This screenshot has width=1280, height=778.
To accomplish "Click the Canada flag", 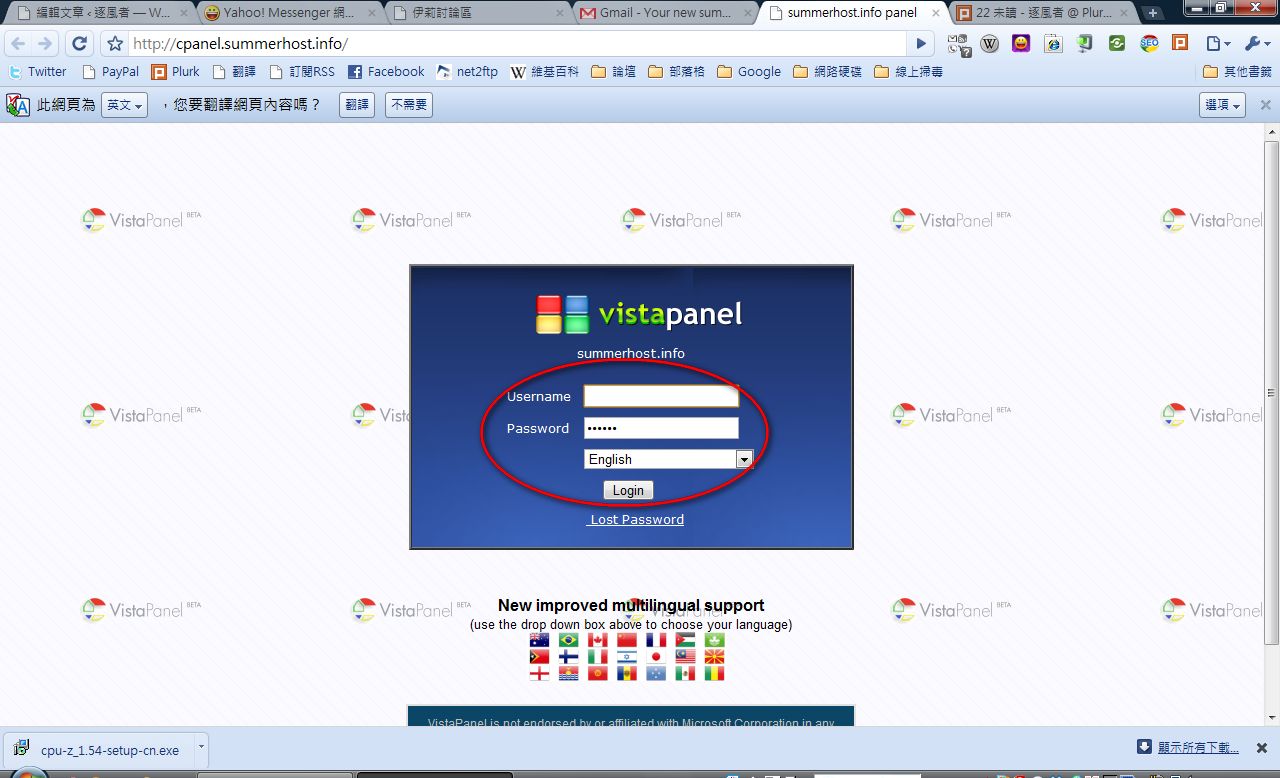I will [x=598, y=640].
